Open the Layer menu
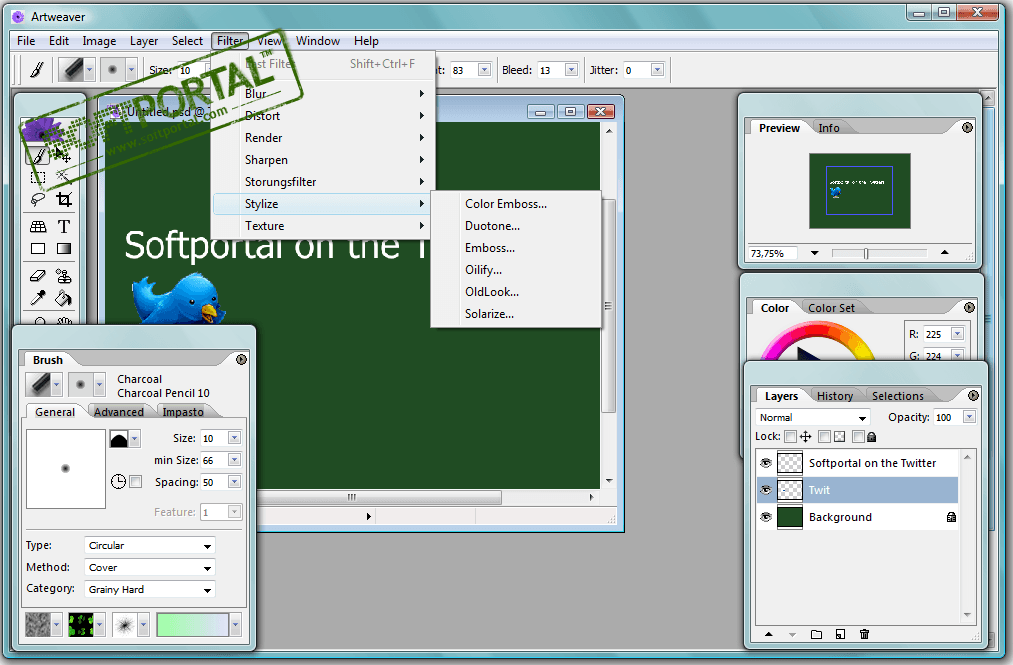 point(143,41)
